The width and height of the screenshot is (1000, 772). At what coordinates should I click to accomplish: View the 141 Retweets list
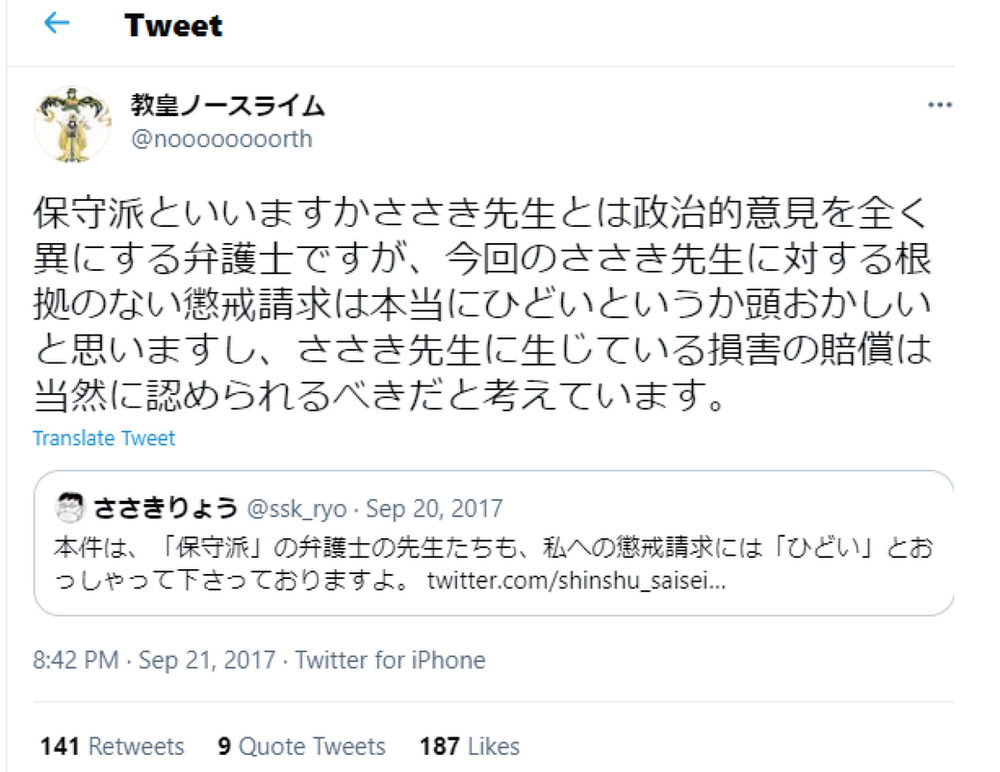112,746
